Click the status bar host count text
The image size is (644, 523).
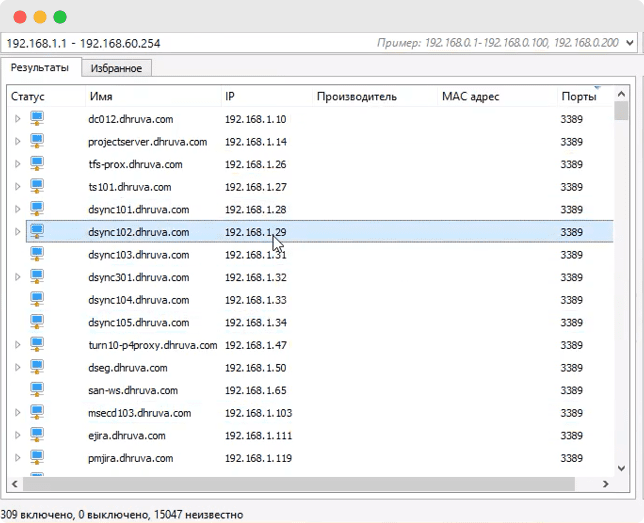122,514
